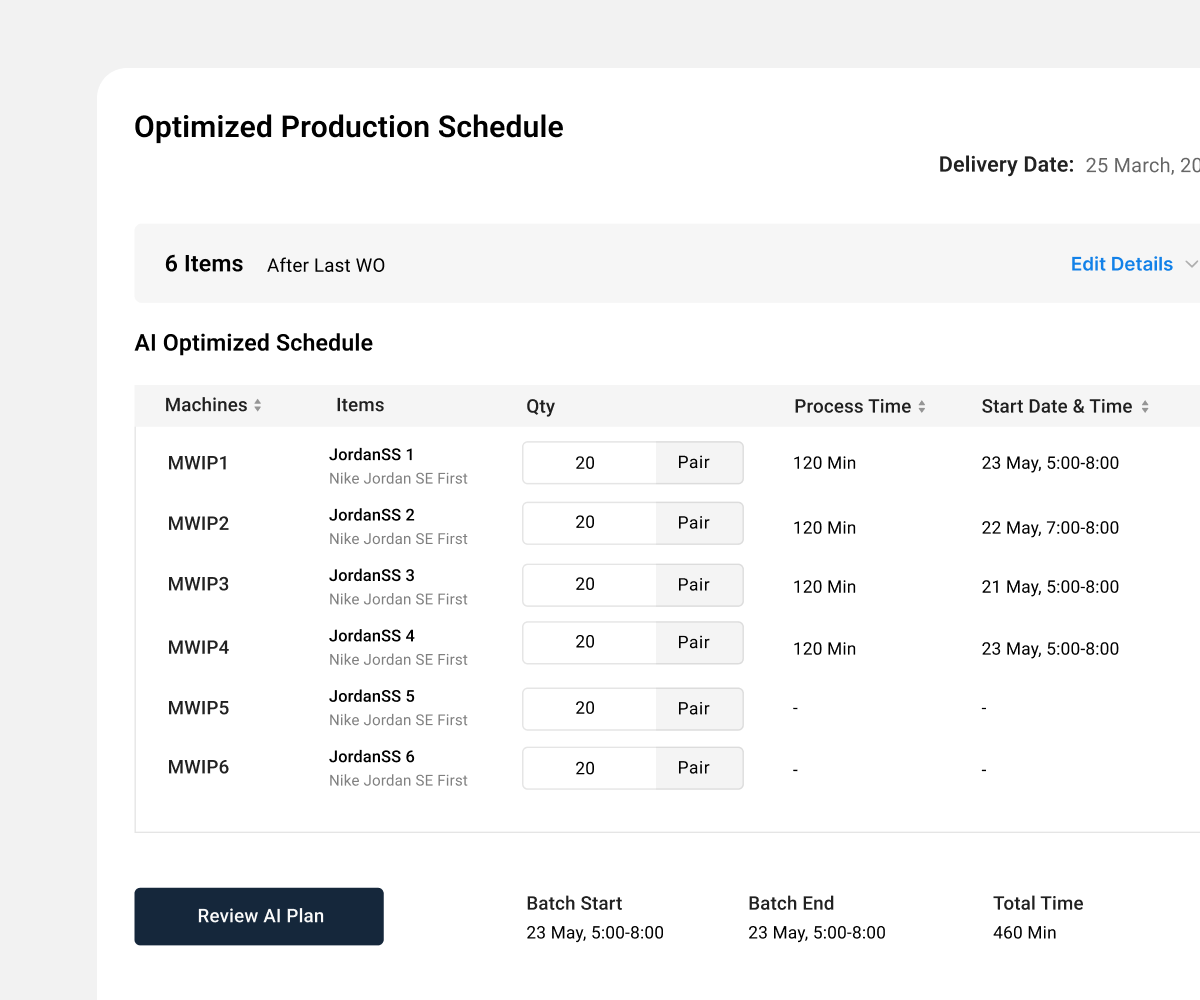Open Pair unit selector for MWIP5

tap(699, 709)
